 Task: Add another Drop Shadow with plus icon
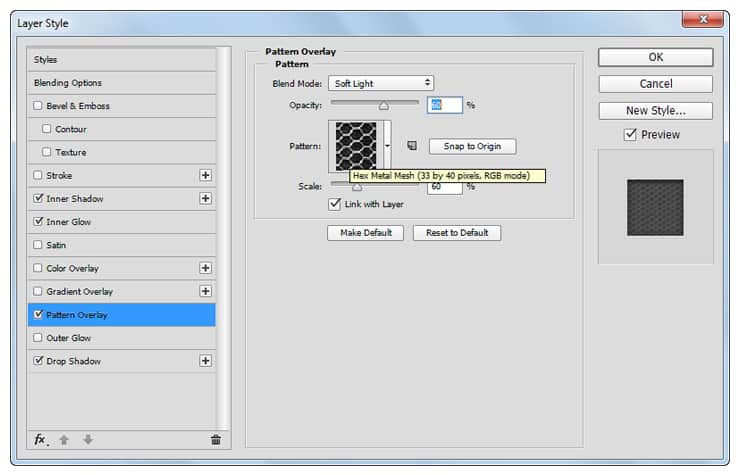click(205, 361)
